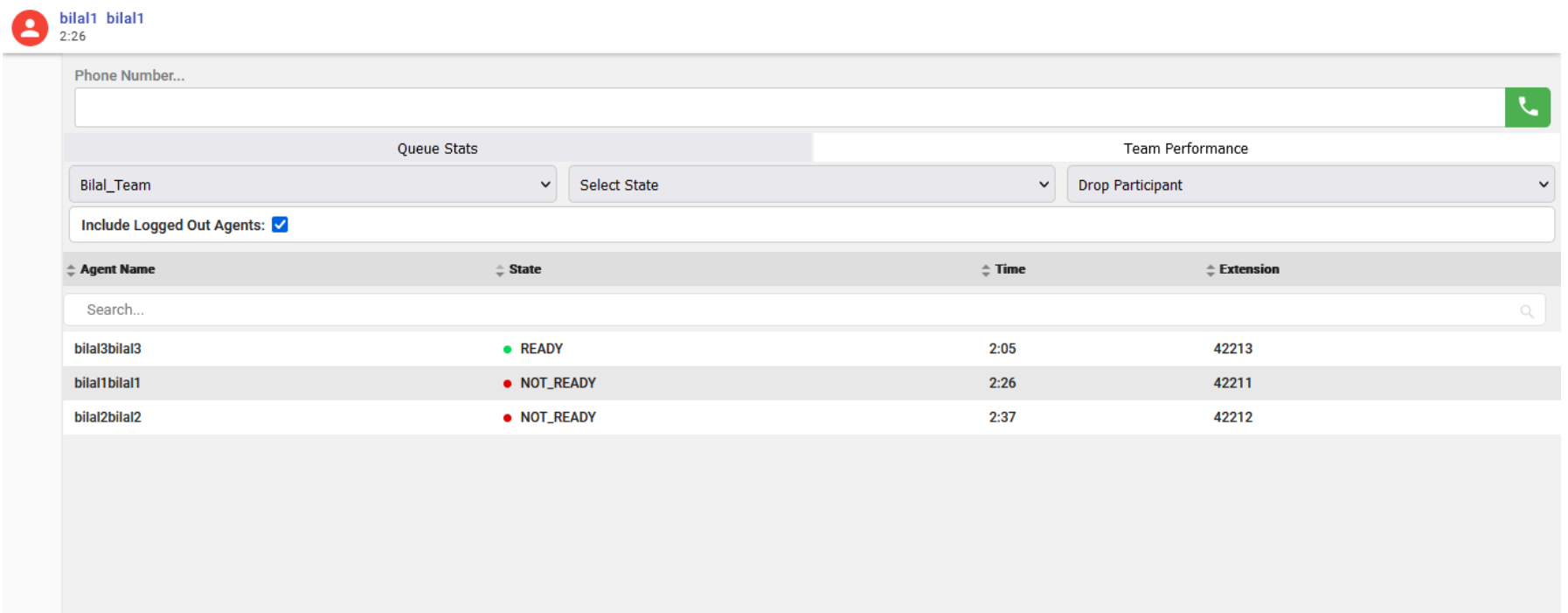Viewport: 1568px width, 613px height.
Task: Select the bilal1bilal1 agent name
Action: 108,383
